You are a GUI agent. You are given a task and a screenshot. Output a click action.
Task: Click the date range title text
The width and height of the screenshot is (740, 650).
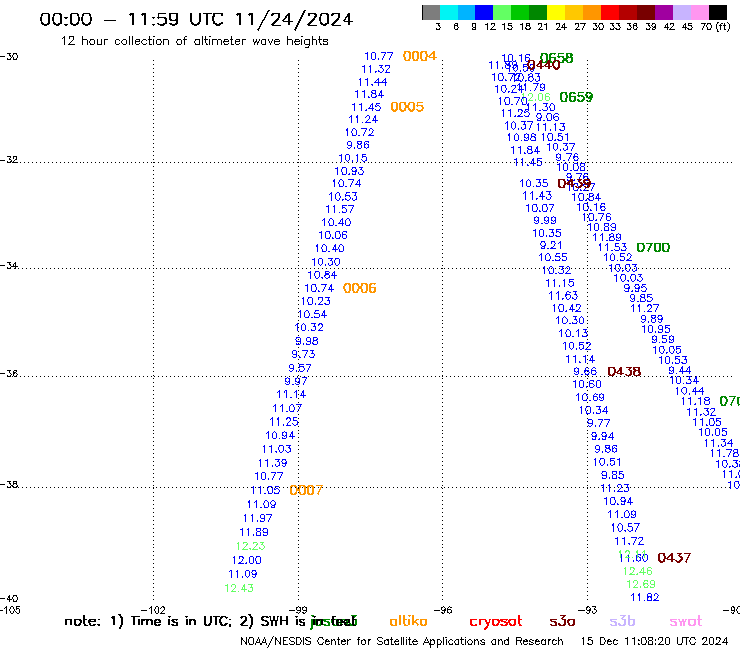(196, 19)
